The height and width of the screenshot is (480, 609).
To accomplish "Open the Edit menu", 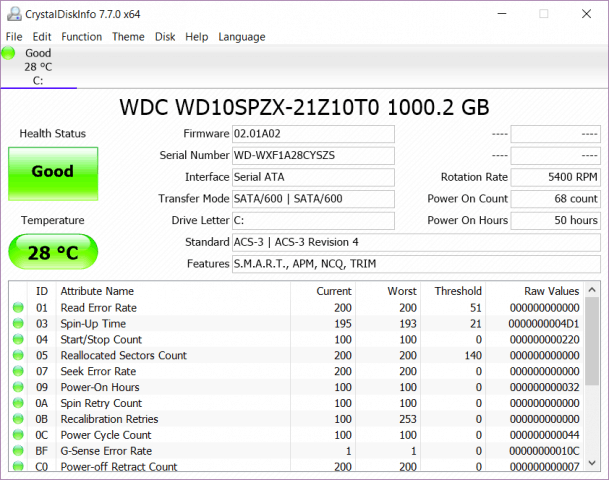I will pyautogui.click(x=42, y=37).
